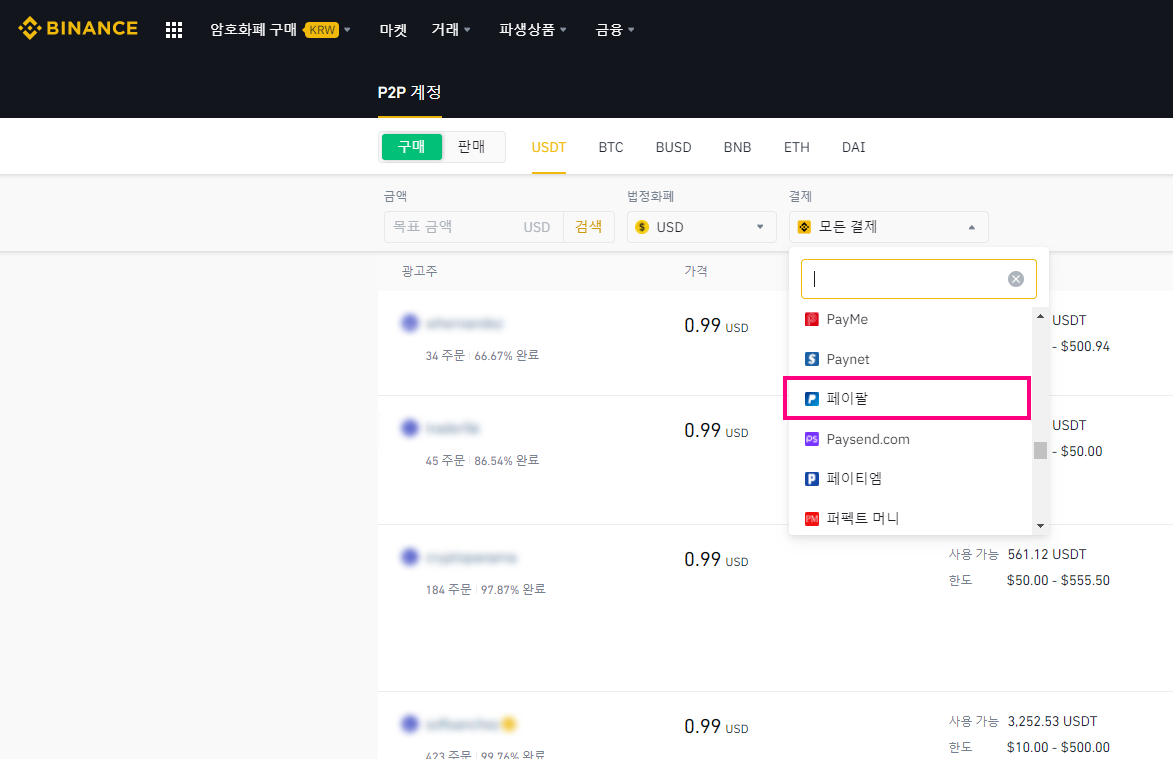Open advertiser with 184 주문 avatar

pyautogui.click(x=409, y=557)
